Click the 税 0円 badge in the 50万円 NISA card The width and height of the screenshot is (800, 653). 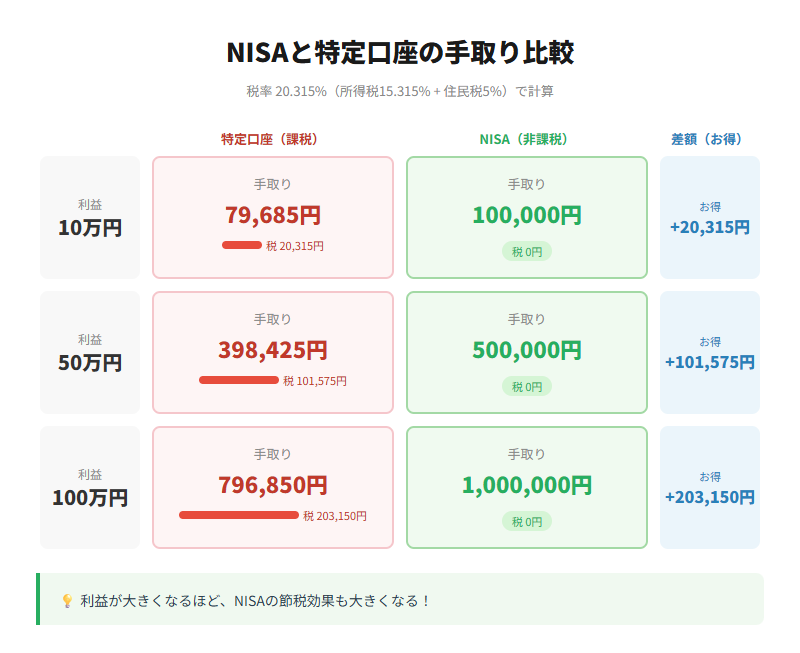pyautogui.click(x=529, y=386)
